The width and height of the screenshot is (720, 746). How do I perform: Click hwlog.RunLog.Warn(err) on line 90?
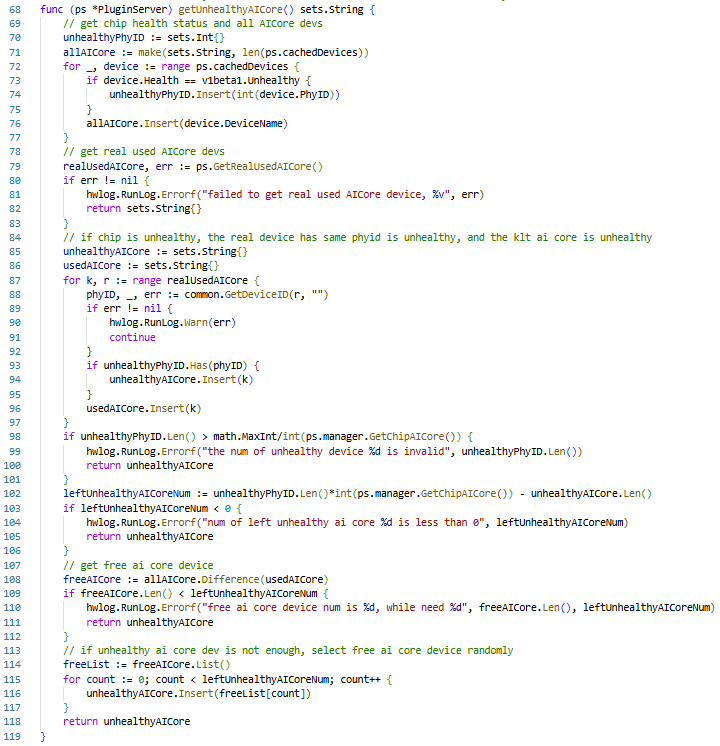tap(172, 323)
